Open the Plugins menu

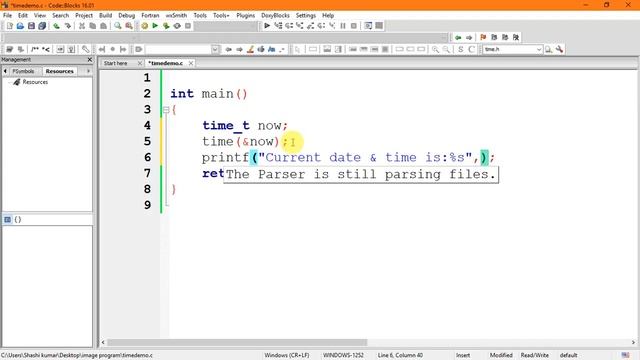coord(245,15)
